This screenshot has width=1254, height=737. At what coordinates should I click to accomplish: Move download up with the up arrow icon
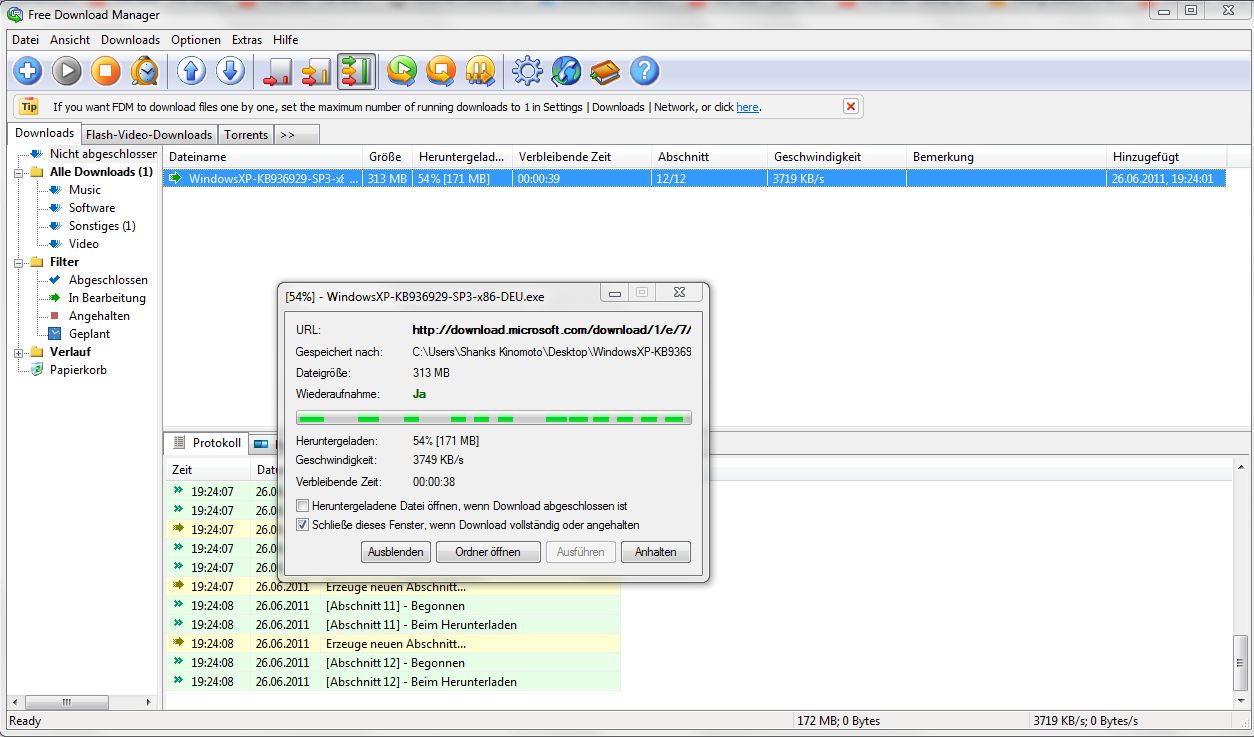point(192,71)
